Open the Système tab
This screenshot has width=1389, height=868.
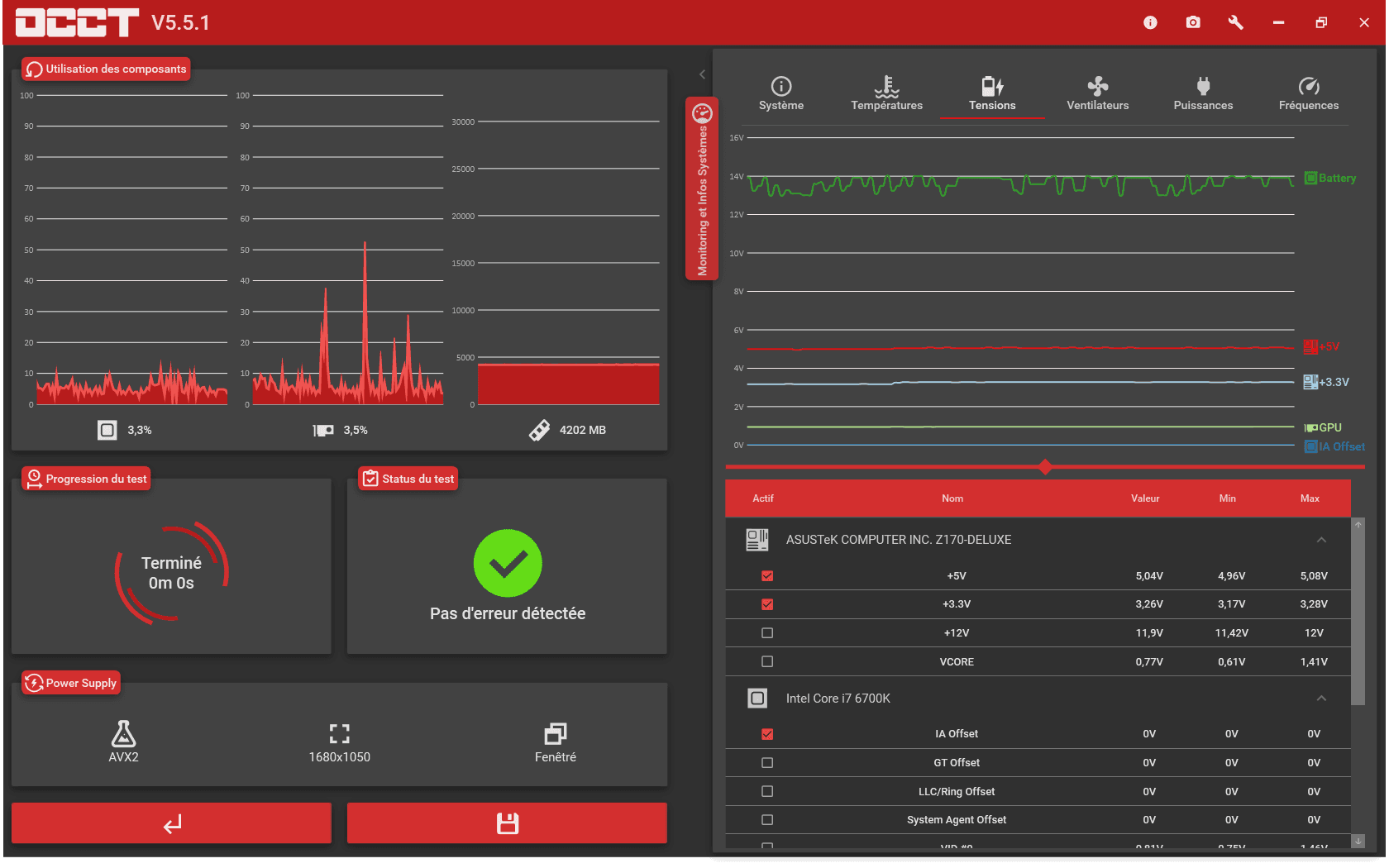click(x=781, y=94)
